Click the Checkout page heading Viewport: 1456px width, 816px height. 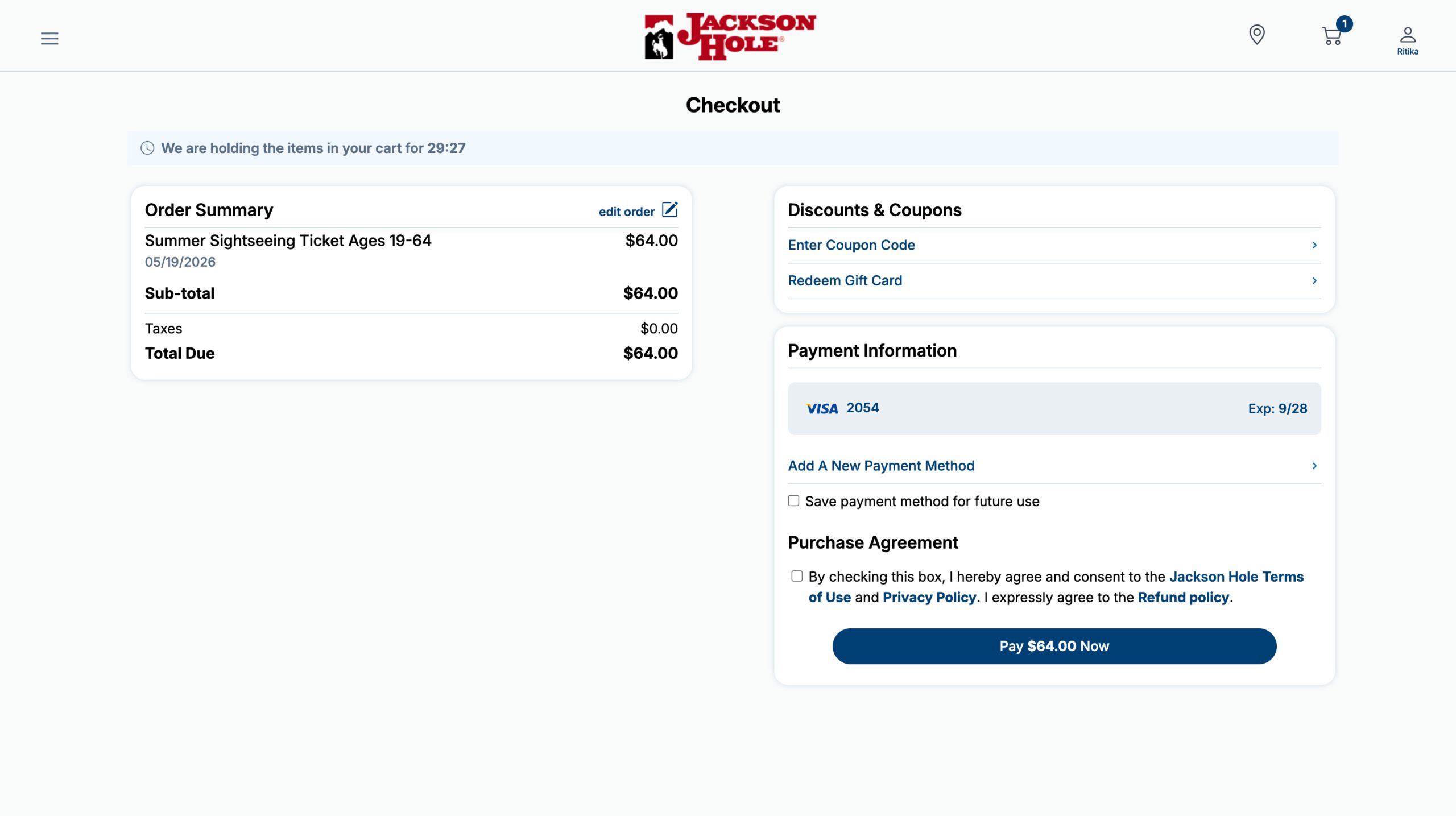pyautogui.click(x=733, y=105)
